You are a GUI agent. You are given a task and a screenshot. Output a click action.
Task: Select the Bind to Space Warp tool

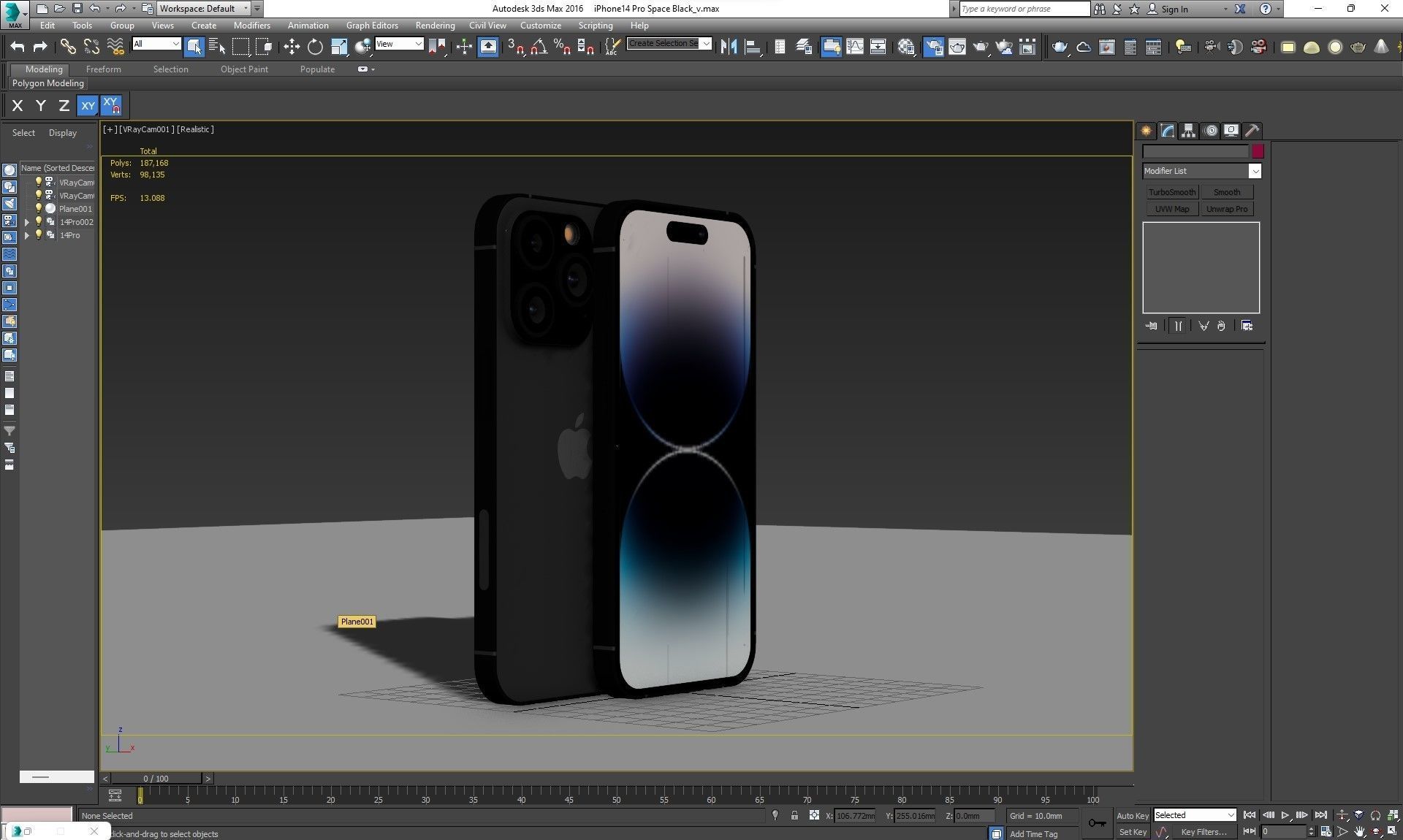coord(115,47)
